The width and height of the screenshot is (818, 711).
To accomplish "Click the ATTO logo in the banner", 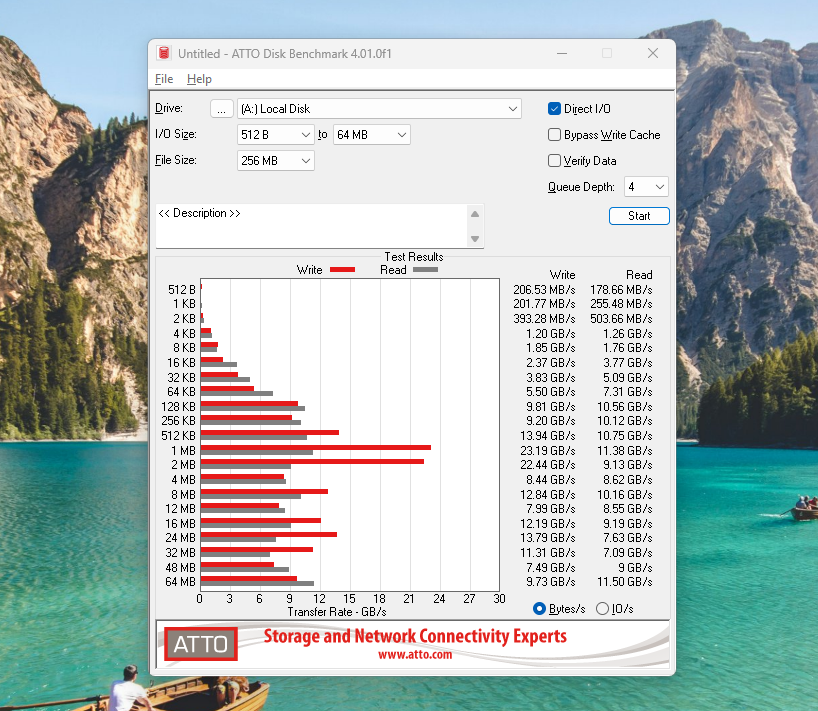I will point(200,644).
